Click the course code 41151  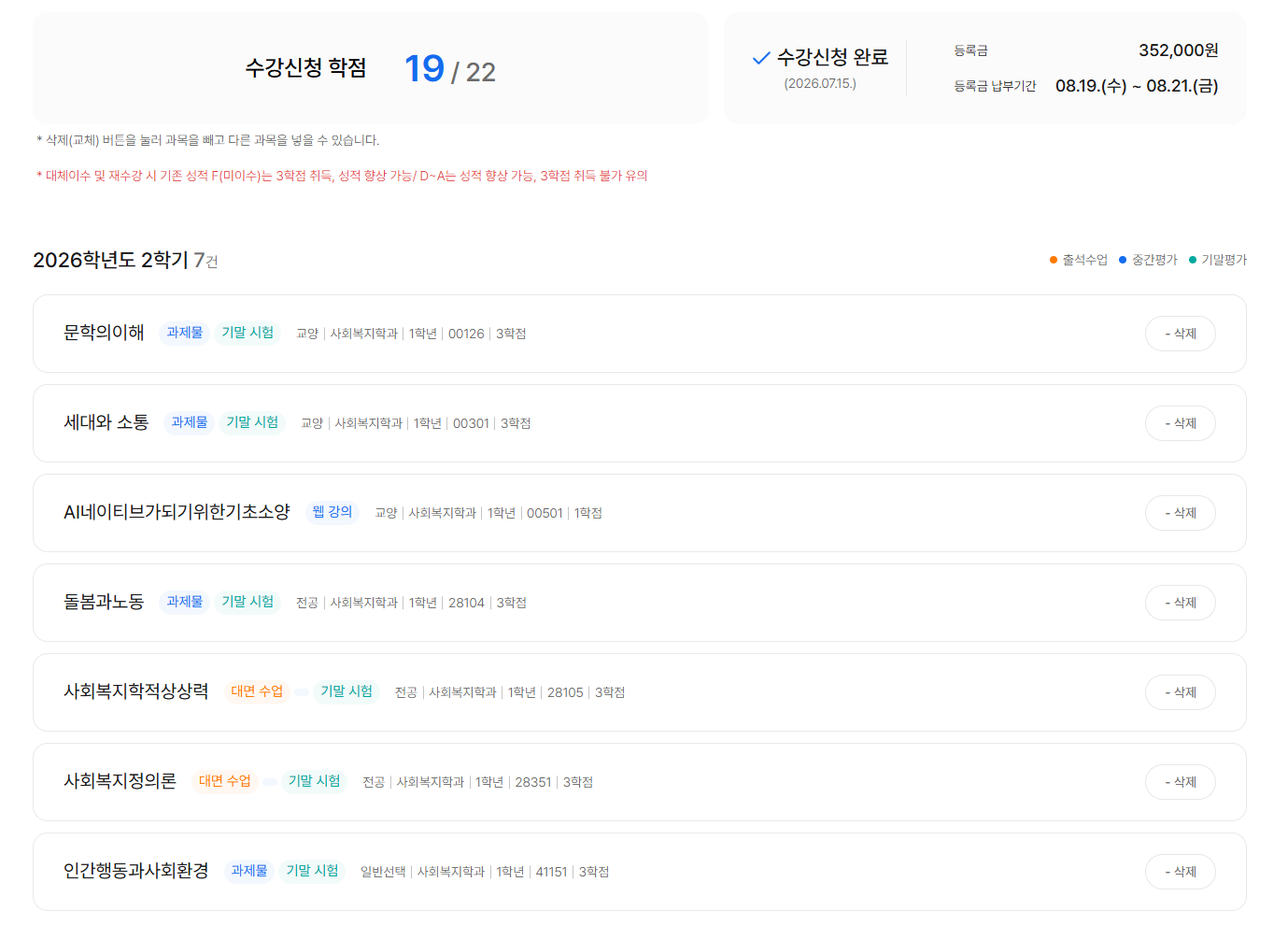(551, 872)
